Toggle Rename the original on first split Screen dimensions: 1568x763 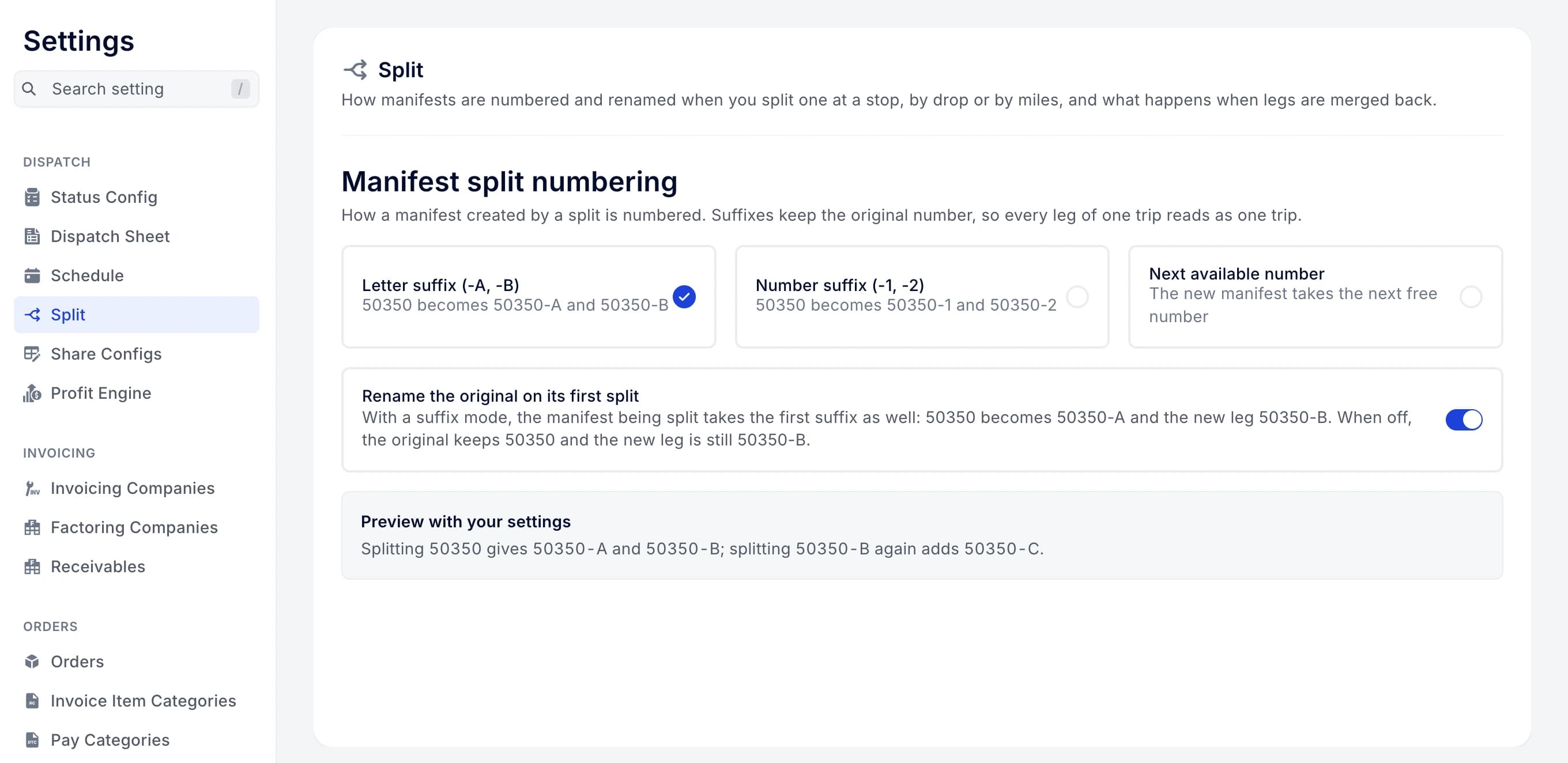pos(1463,419)
